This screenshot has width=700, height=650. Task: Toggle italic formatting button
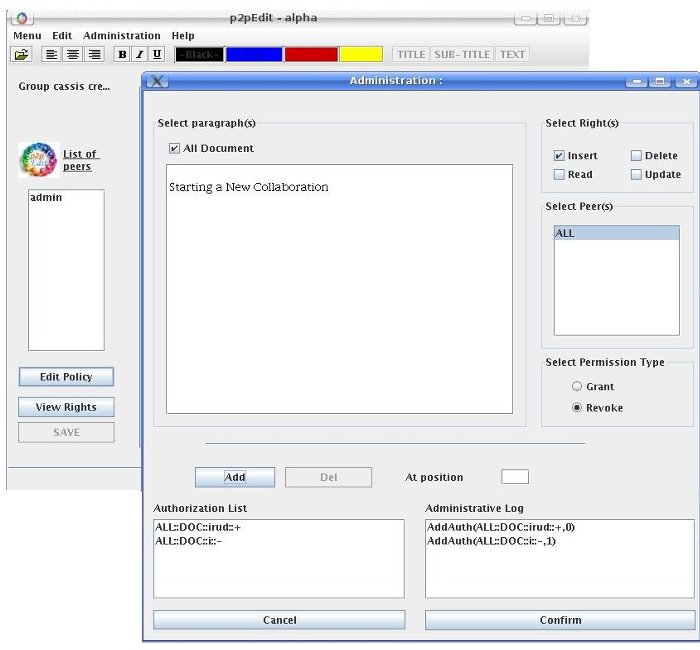pos(139,54)
